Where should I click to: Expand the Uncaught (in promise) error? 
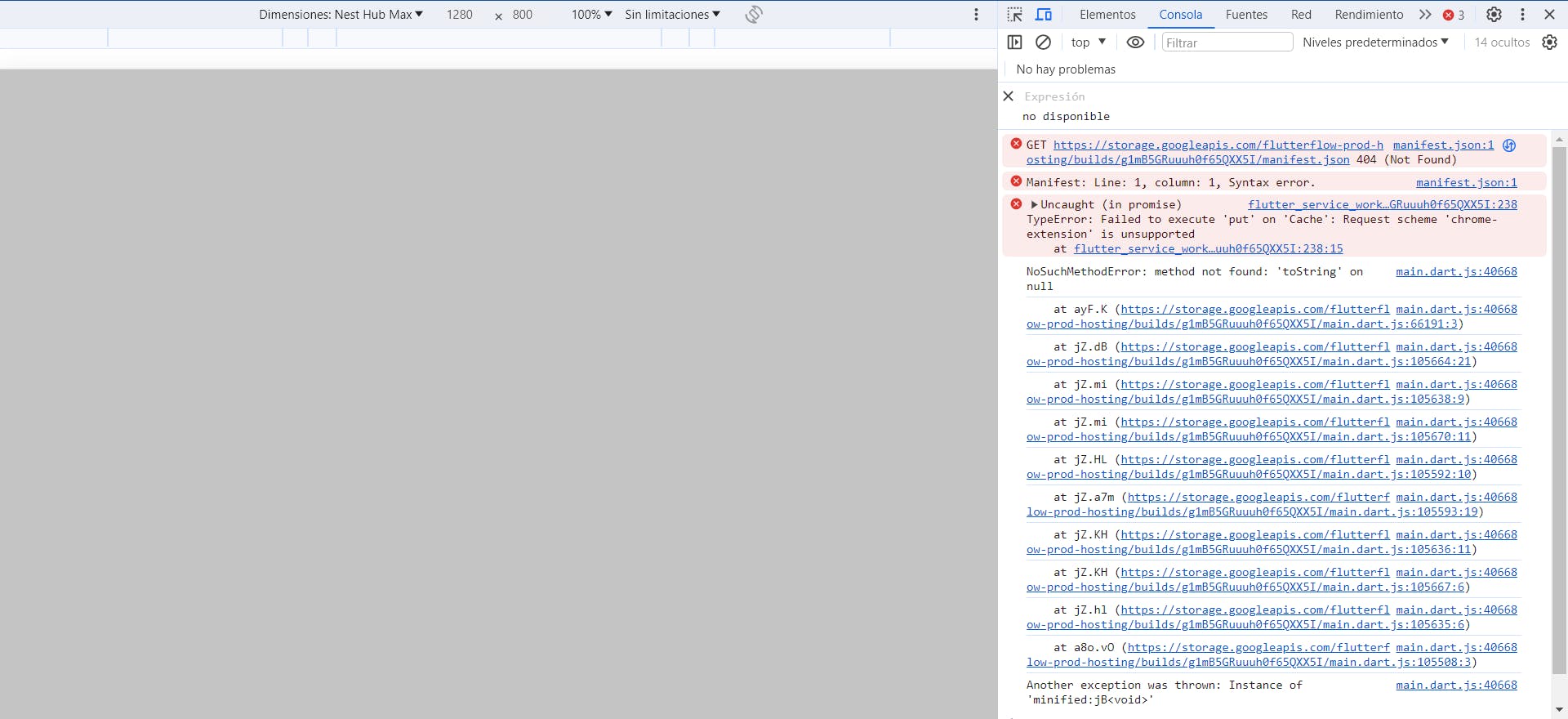(1034, 205)
